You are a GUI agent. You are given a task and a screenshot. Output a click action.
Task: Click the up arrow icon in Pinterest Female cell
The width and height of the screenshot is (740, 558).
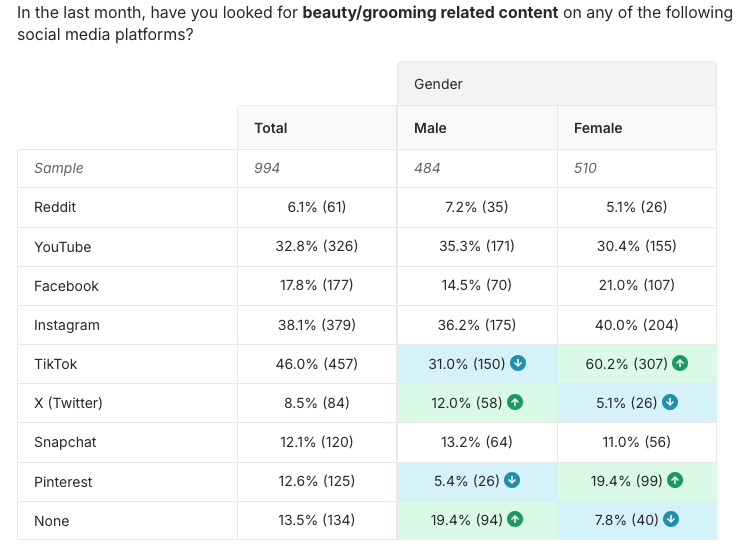coord(675,481)
